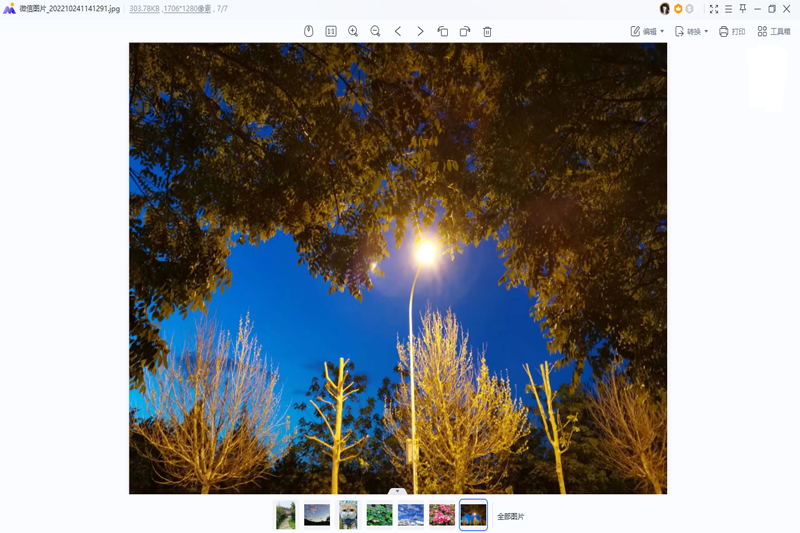Expand the 转换 convert dropdown
This screenshot has height=533, width=800.
(x=691, y=31)
